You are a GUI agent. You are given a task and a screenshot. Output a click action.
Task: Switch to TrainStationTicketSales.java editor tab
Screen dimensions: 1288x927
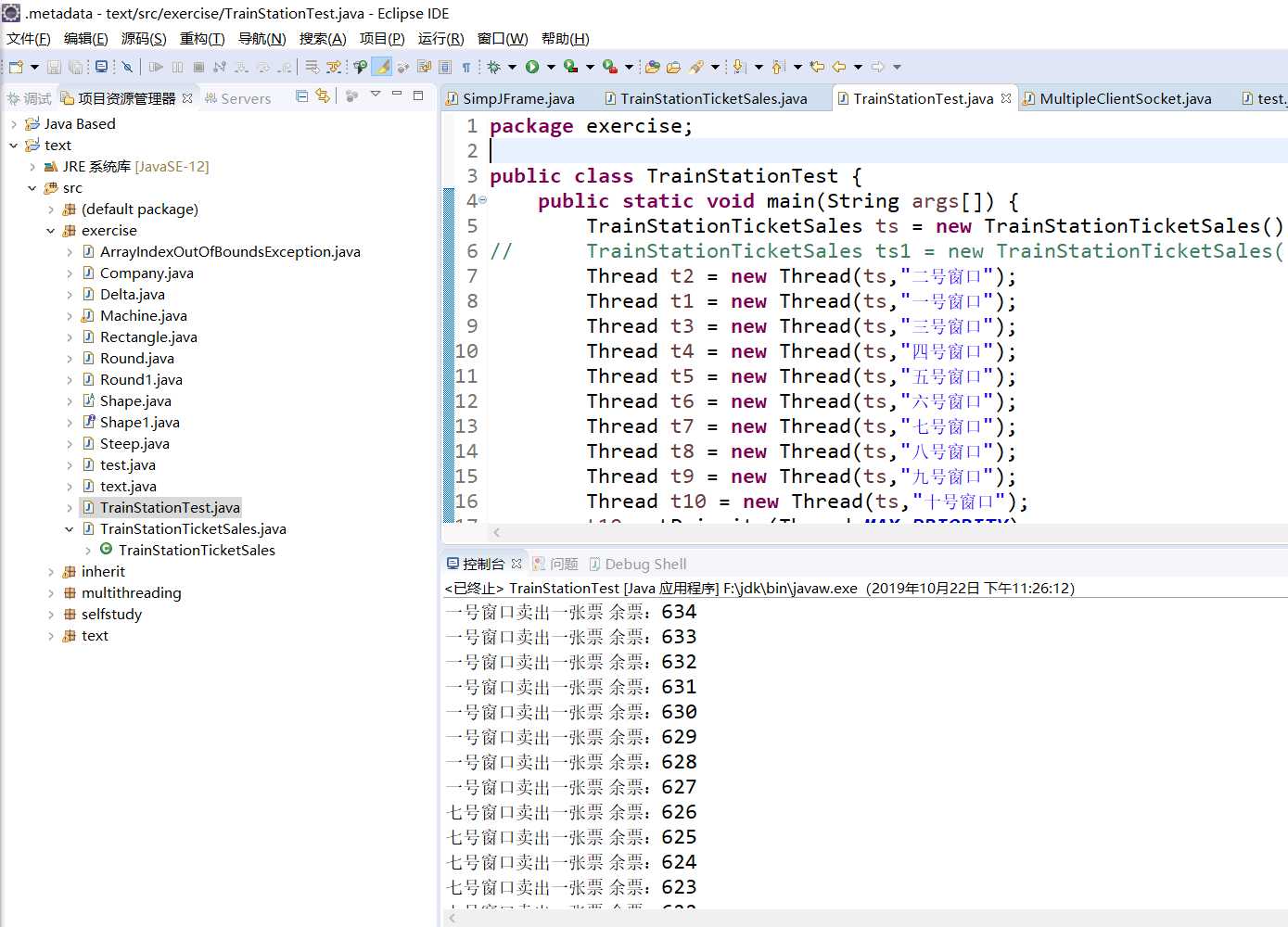[x=714, y=98]
